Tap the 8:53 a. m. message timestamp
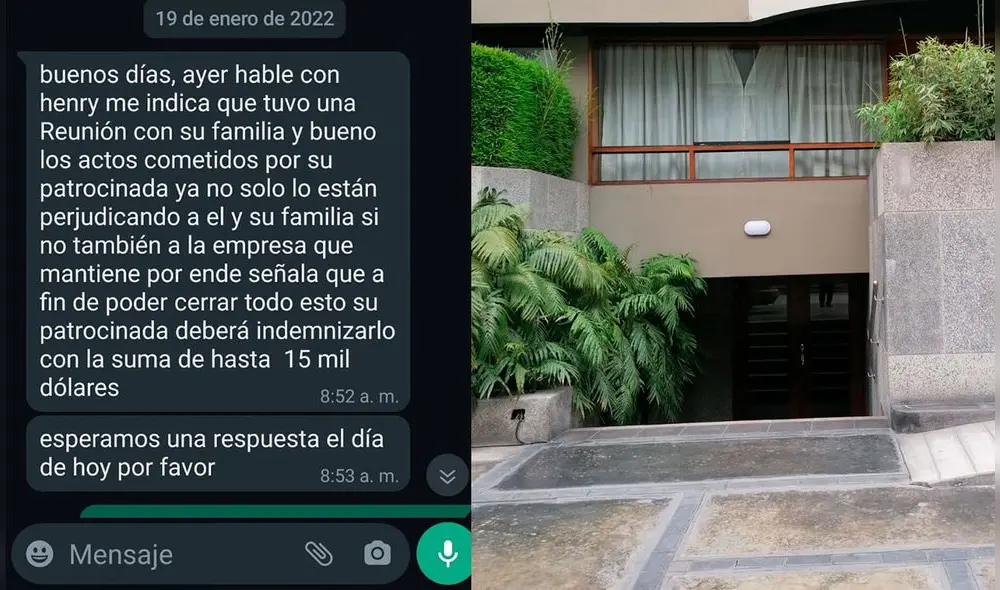 coord(359,476)
